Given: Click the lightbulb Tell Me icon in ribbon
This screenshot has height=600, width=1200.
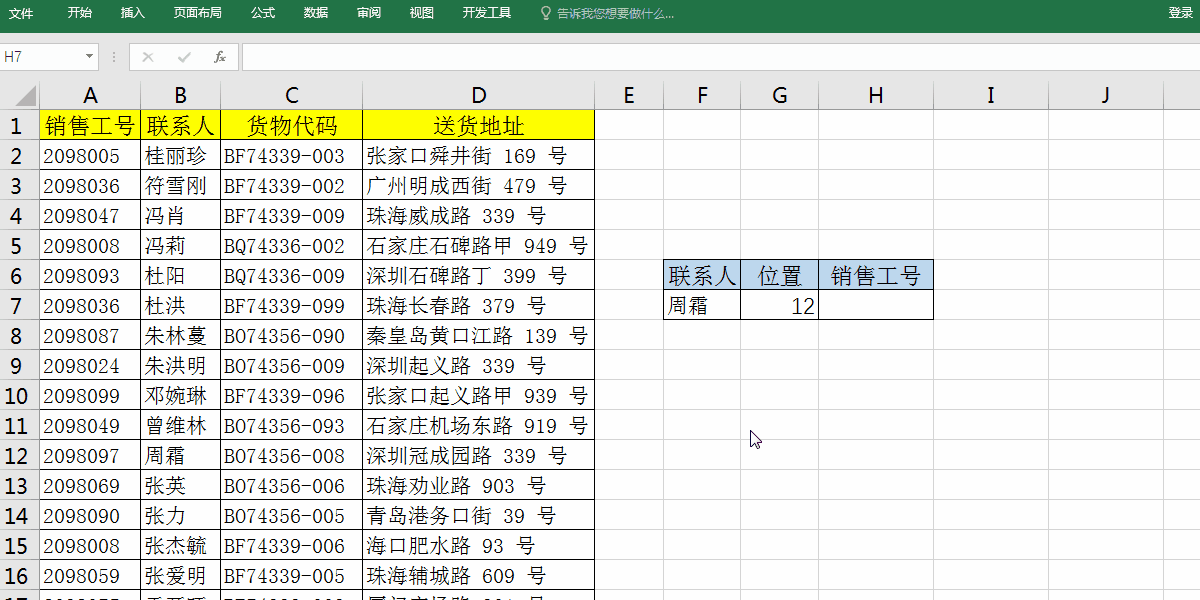Looking at the screenshot, I should 545,14.
